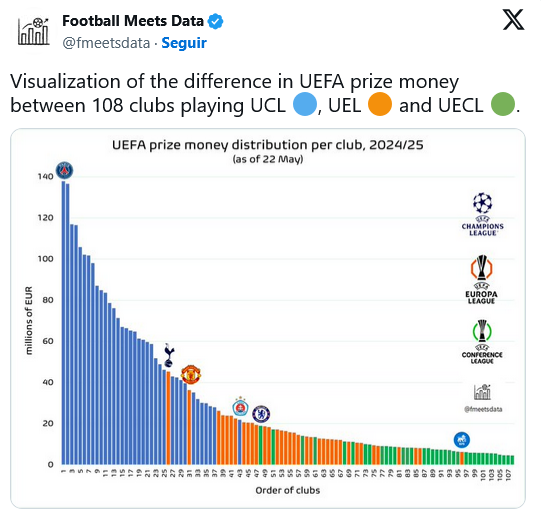Click the Manchester United crest
541x517 pixels.
(x=191, y=375)
